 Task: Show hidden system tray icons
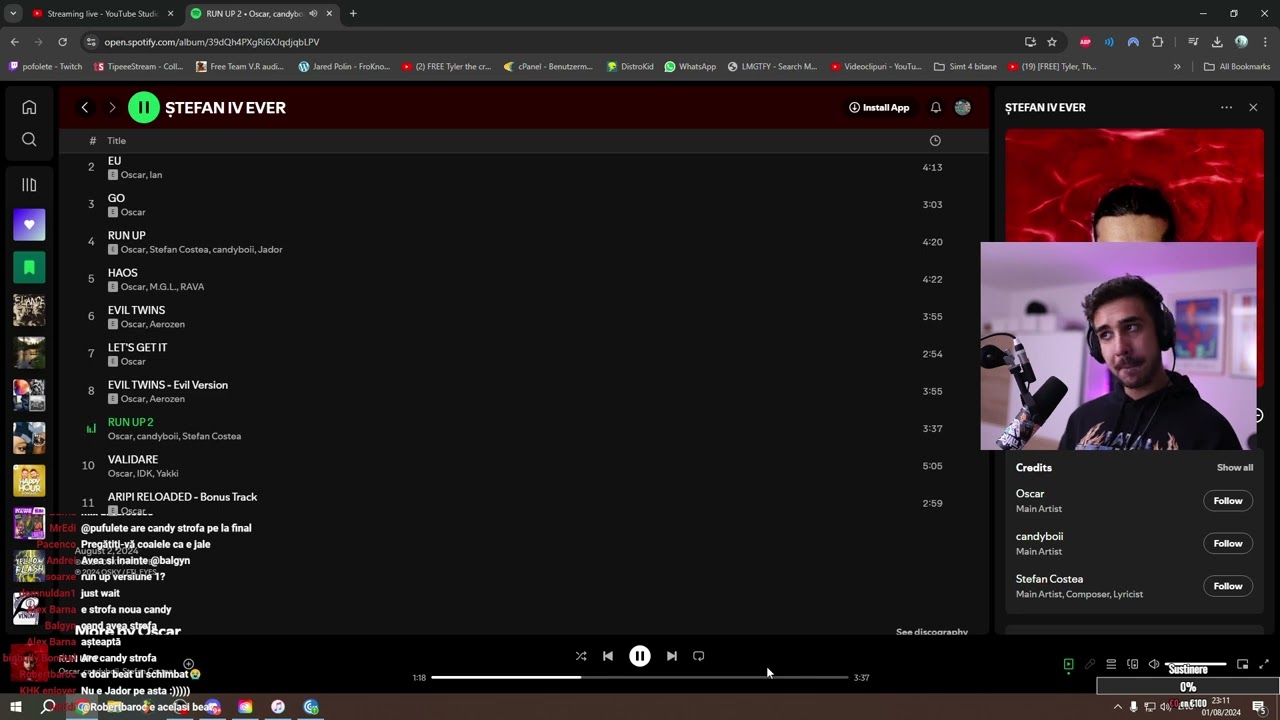tap(1118, 707)
